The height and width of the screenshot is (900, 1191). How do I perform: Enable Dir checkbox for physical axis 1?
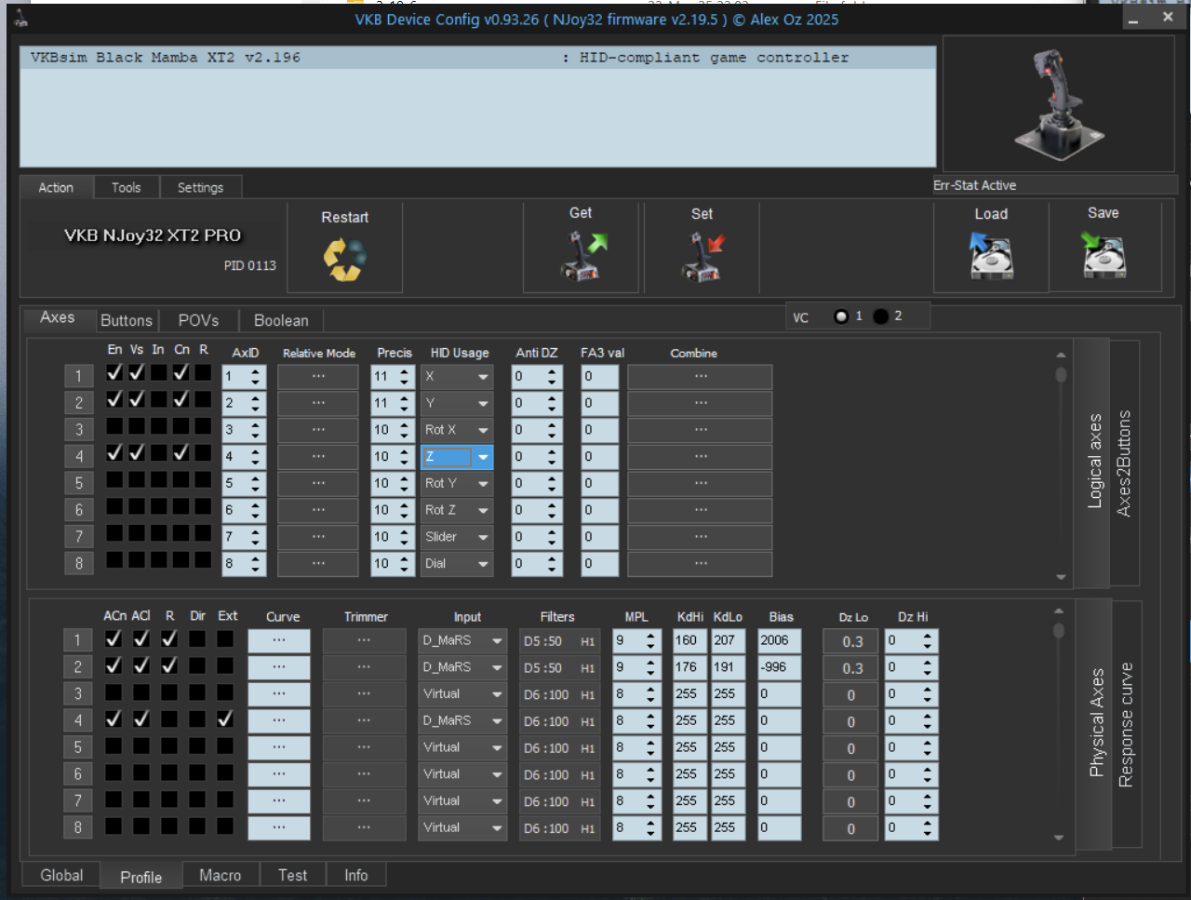coord(197,639)
